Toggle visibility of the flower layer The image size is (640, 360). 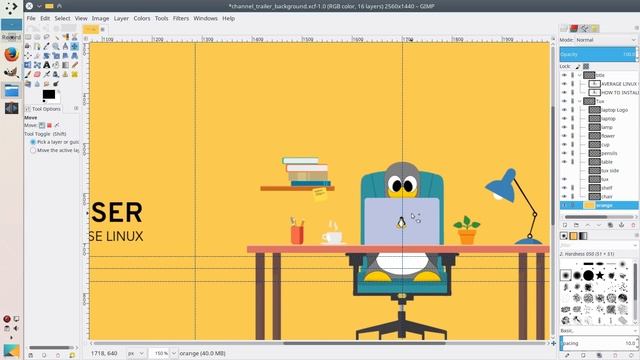pos(564,136)
